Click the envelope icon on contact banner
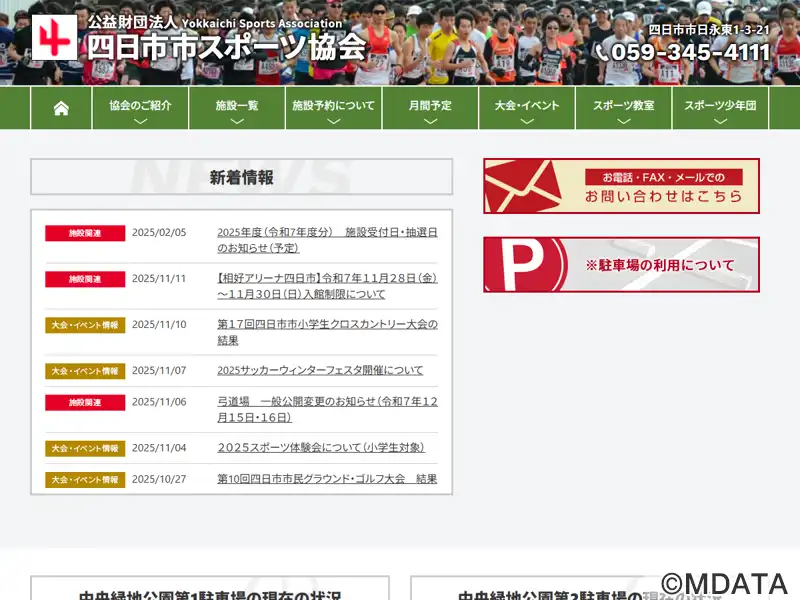The height and width of the screenshot is (600, 800). coord(523,186)
